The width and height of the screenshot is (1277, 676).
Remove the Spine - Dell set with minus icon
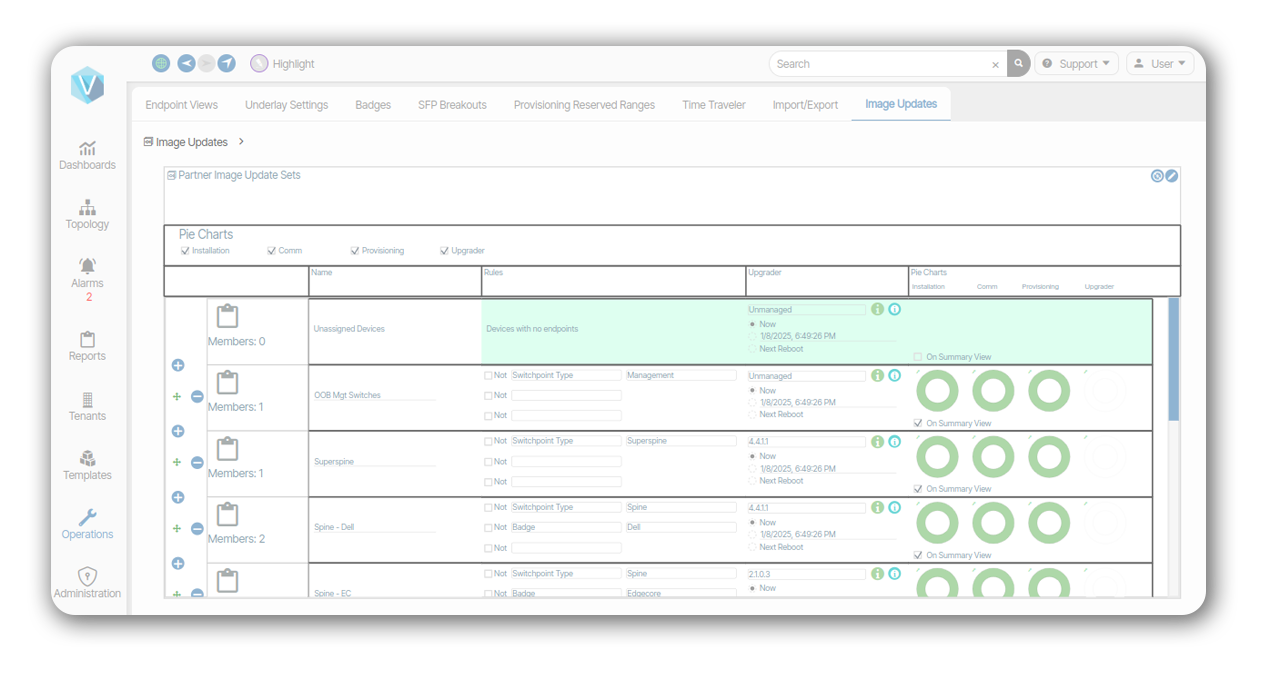[197, 529]
